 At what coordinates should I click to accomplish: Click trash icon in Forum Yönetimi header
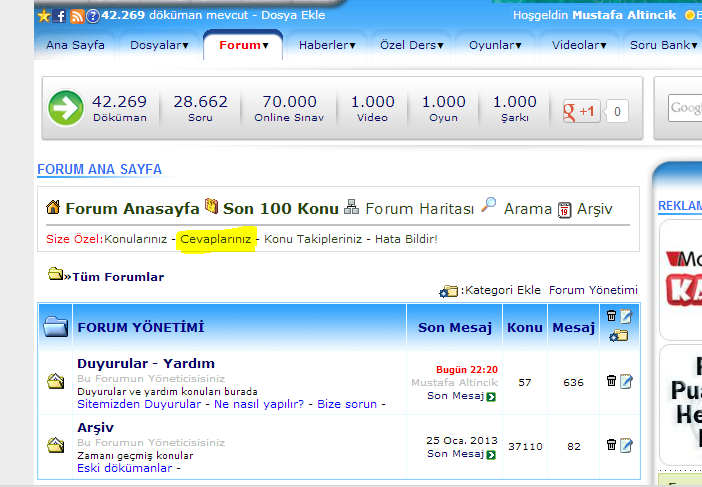tap(612, 316)
